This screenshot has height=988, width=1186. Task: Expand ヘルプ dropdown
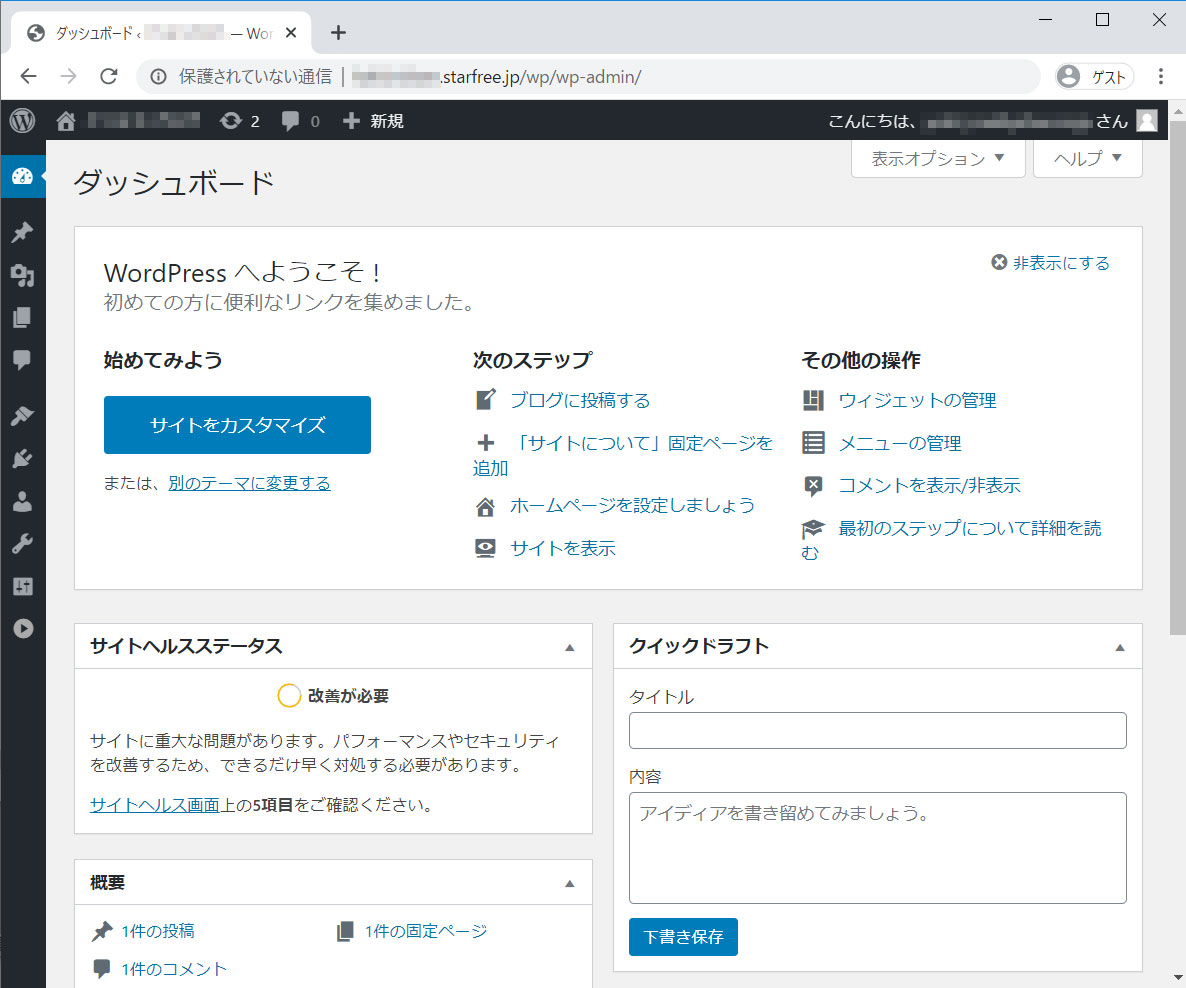click(x=1088, y=158)
